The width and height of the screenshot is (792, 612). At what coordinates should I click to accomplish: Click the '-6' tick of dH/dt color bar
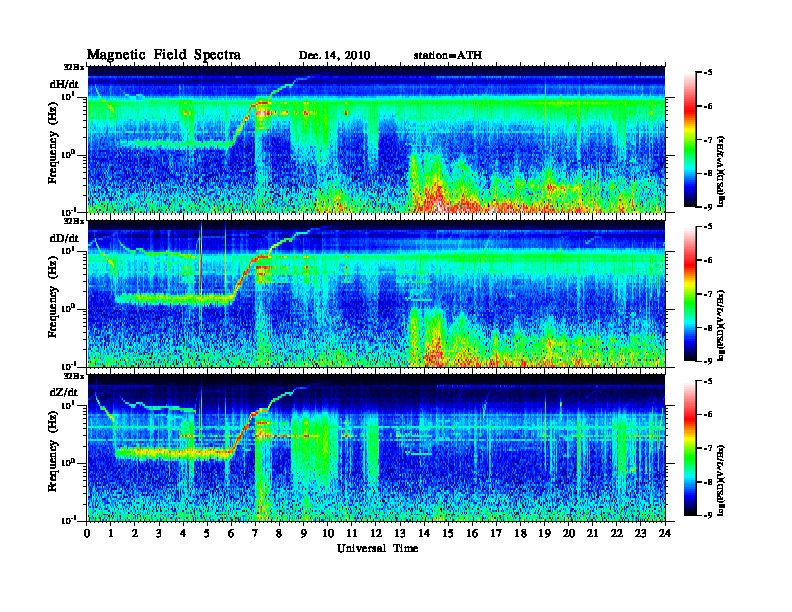(x=708, y=106)
